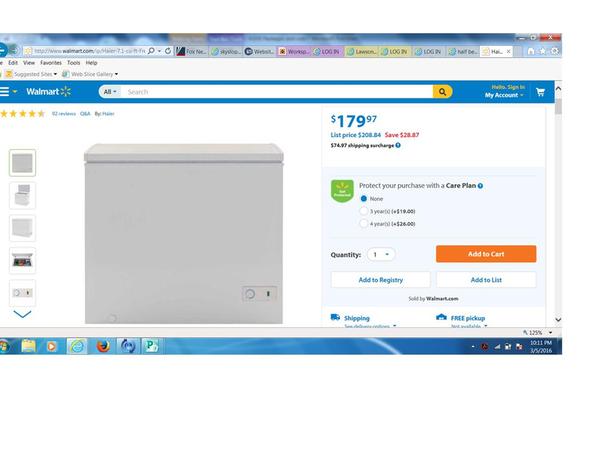Image resolution: width=594 pixels, height=451 pixels.
Task: Select the 4 year care plan
Action: (364, 223)
